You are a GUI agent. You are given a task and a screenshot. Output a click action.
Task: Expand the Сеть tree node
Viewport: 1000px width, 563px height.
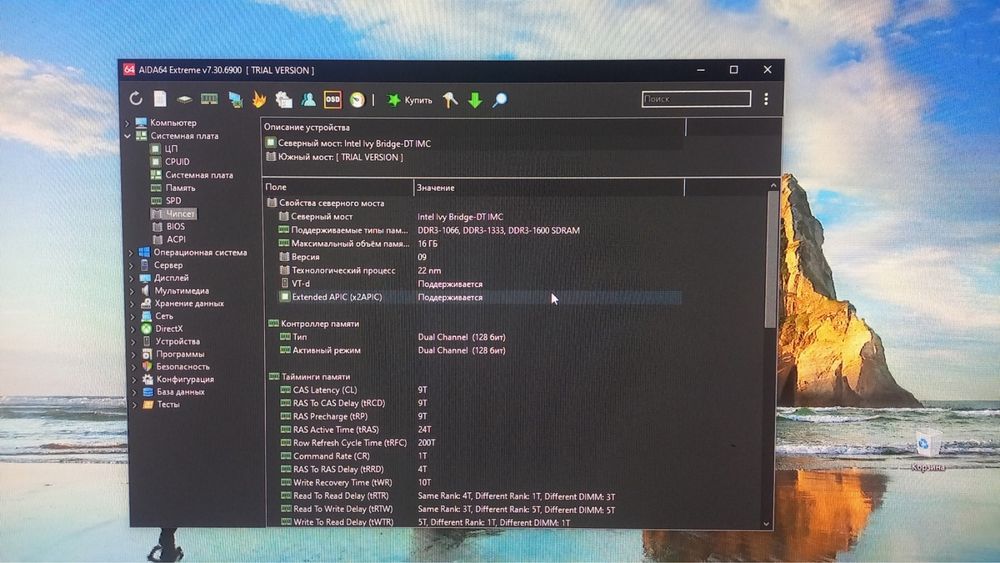coord(133,316)
